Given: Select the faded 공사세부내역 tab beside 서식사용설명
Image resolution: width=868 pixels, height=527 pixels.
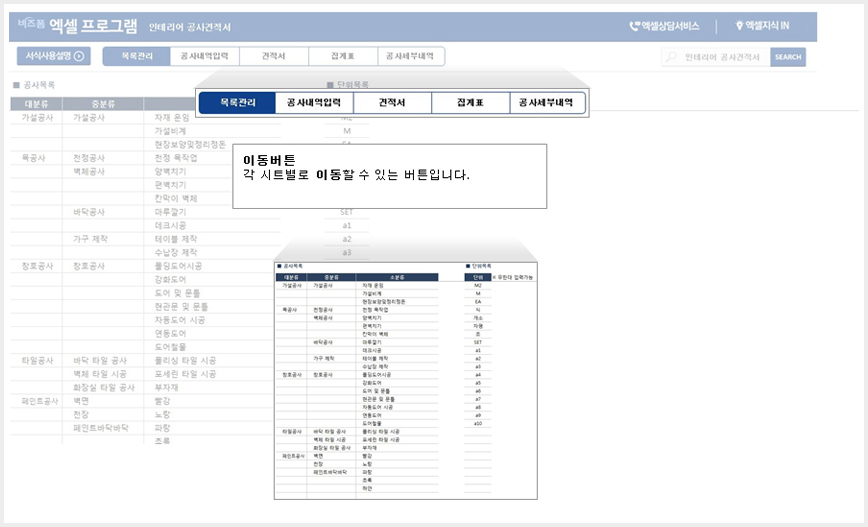Looking at the screenshot, I should pos(410,56).
